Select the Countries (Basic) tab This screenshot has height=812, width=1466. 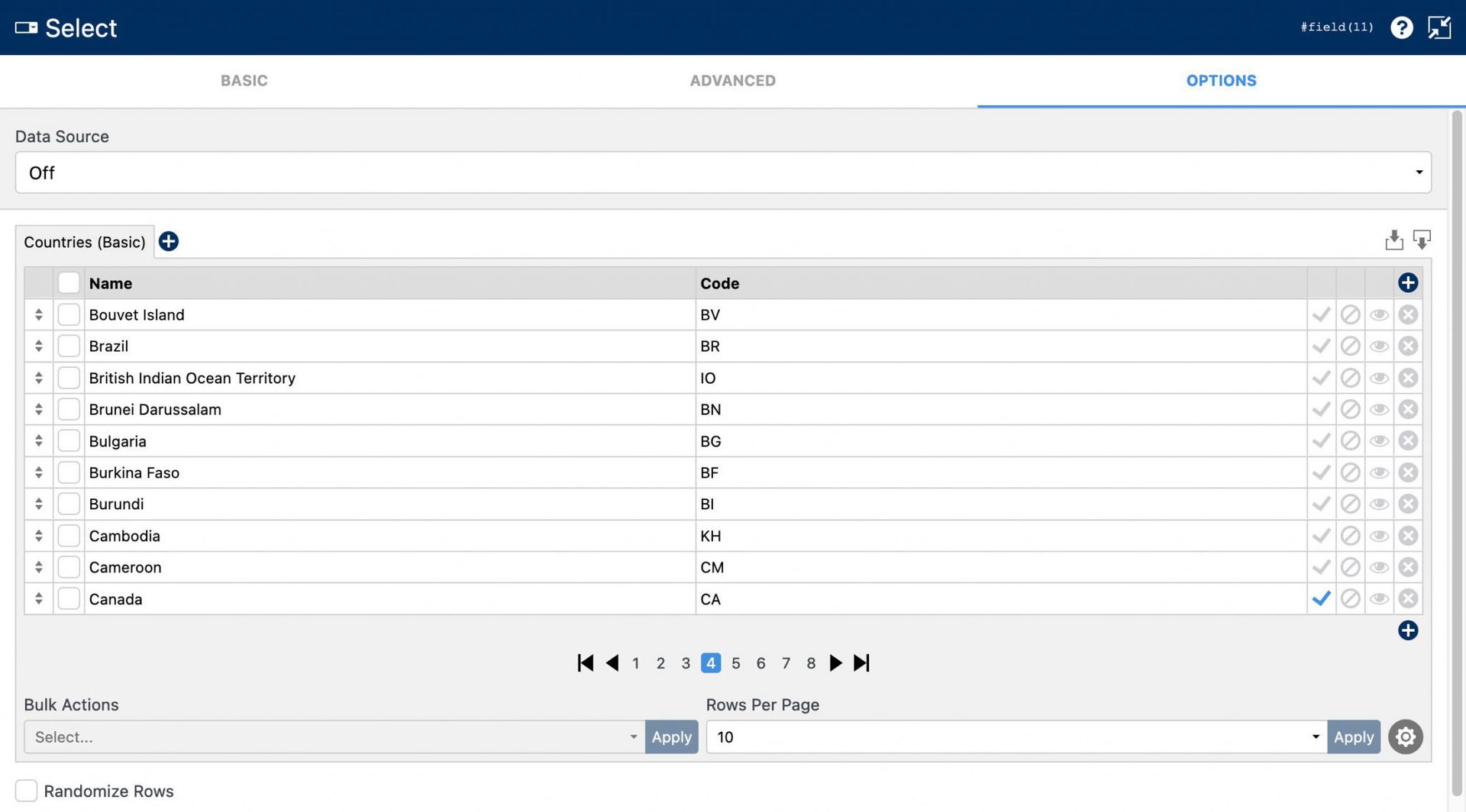pyautogui.click(x=85, y=242)
